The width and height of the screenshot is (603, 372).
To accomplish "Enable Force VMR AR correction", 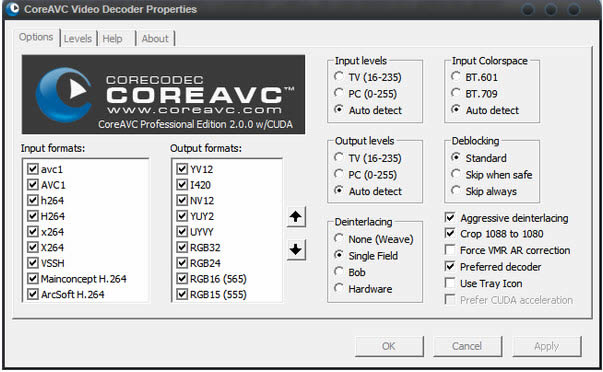I will click(450, 250).
